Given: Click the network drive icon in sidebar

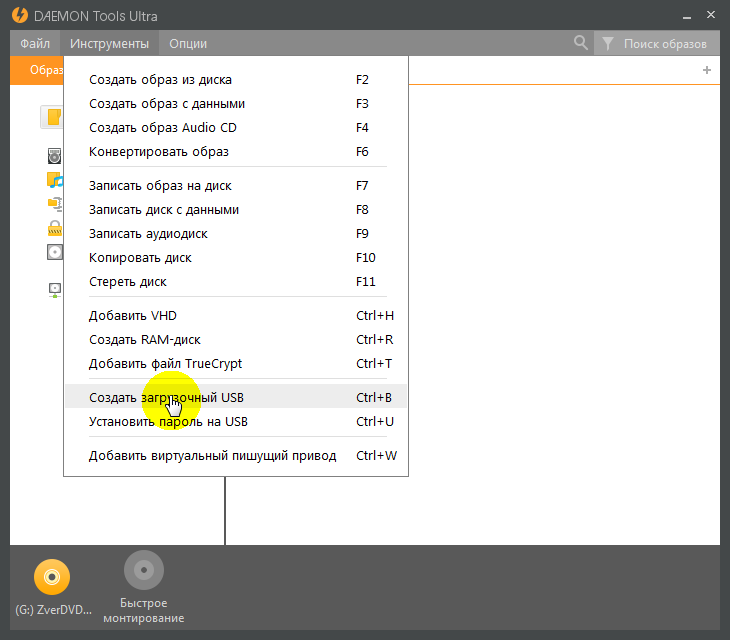Looking at the screenshot, I should click(x=55, y=290).
